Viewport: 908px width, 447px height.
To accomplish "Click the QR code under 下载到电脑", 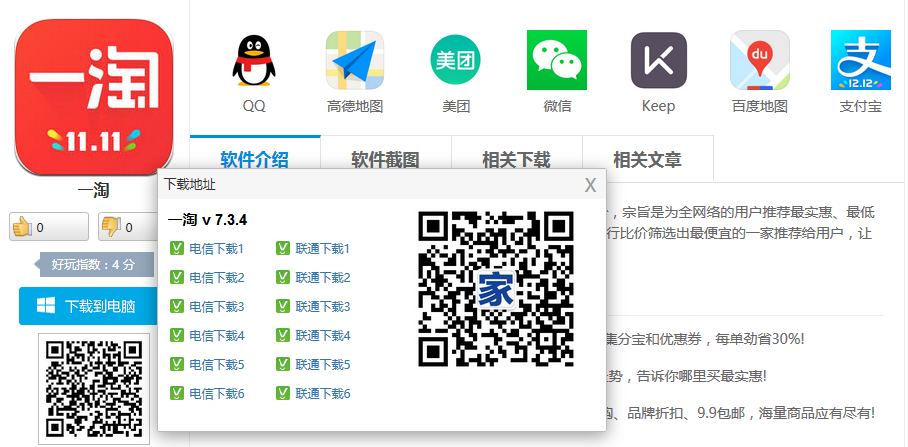I will 94,389.
